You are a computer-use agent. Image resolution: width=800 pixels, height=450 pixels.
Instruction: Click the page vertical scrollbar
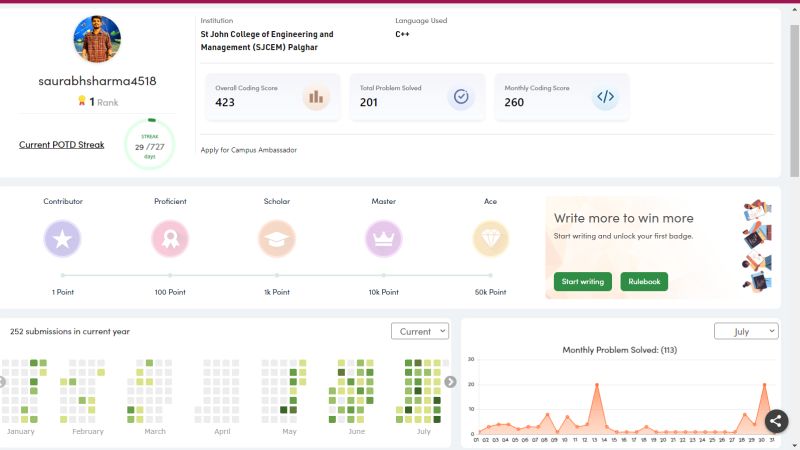click(794, 100)
